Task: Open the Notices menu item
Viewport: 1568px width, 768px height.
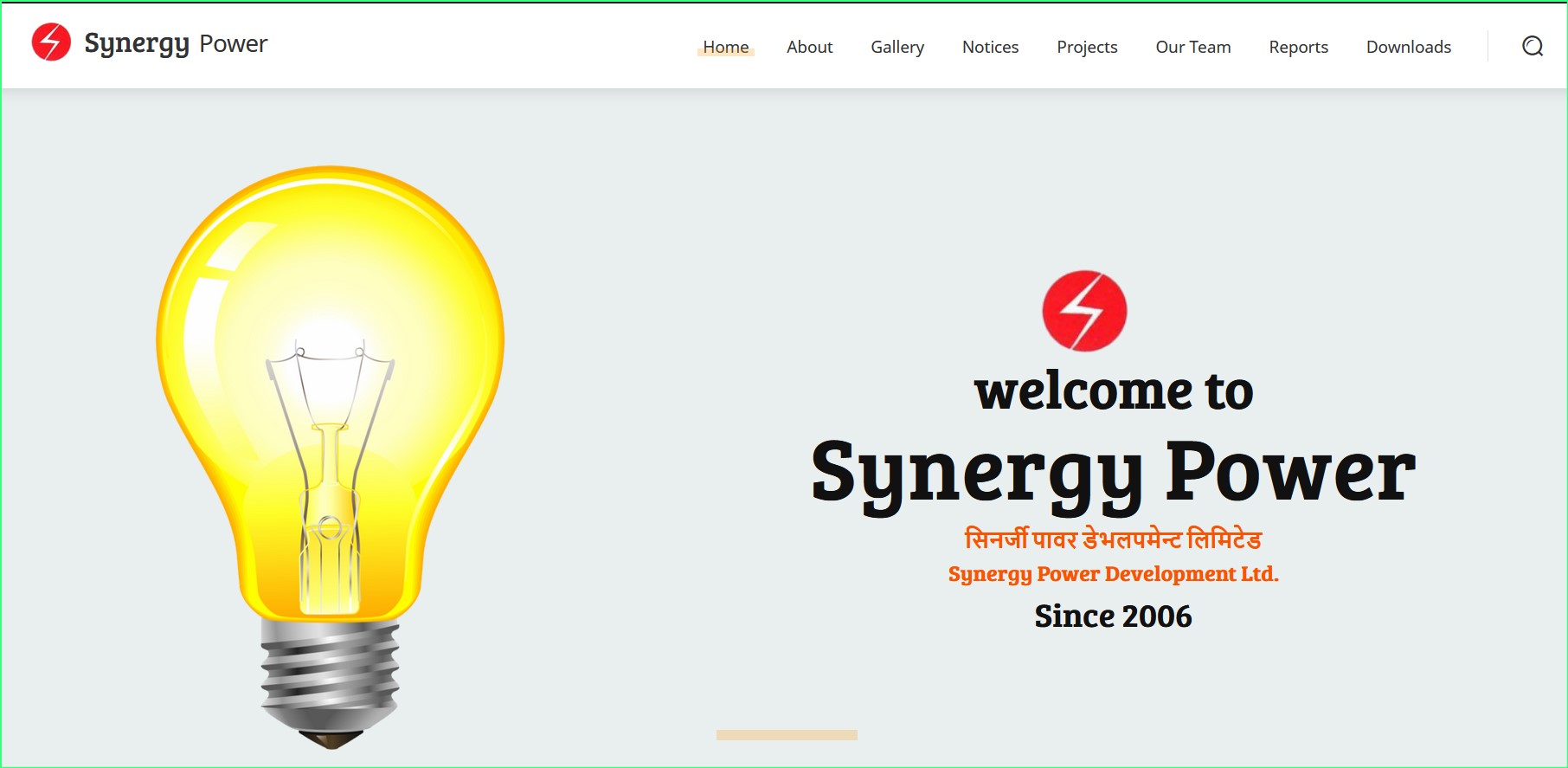Action: [x=991, y=47]
